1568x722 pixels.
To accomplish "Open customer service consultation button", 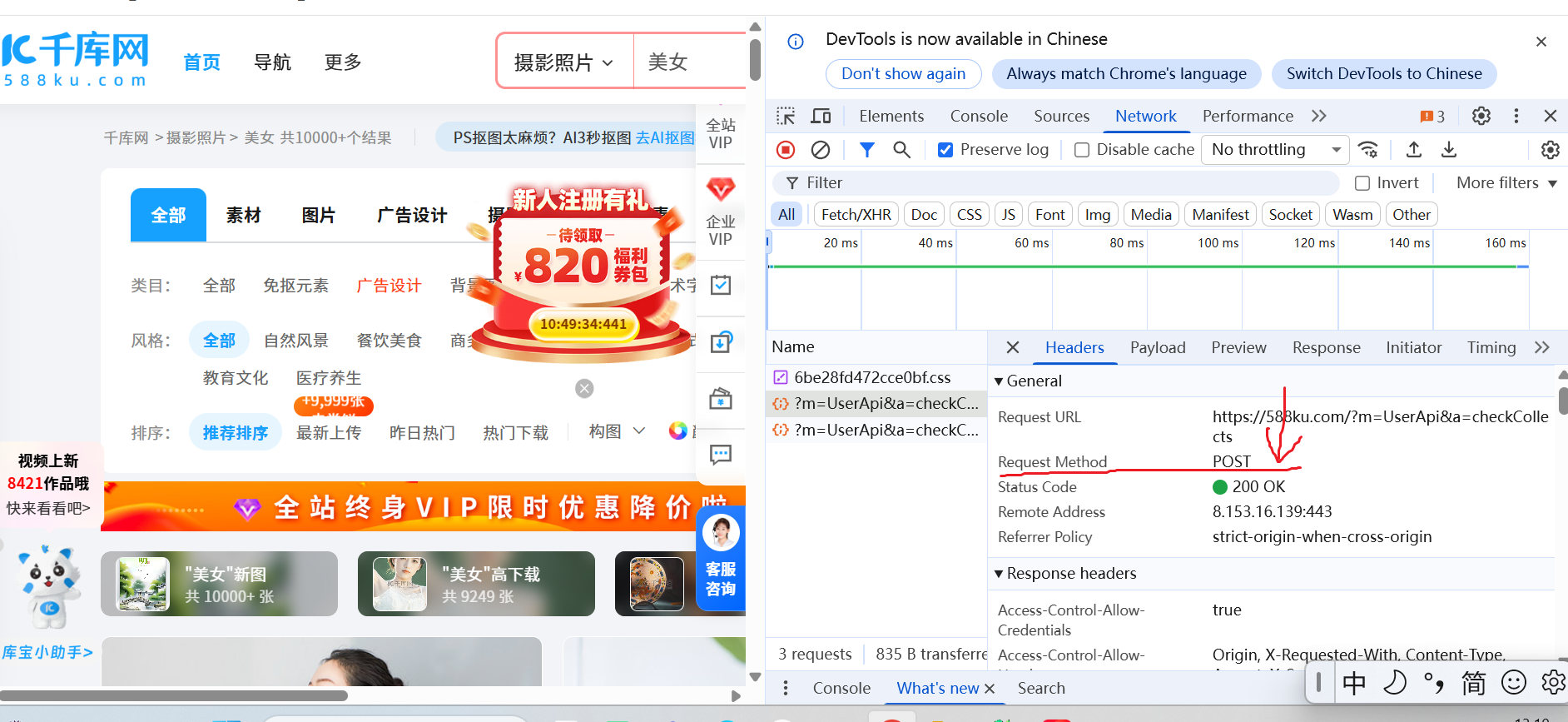I will 721,560.
